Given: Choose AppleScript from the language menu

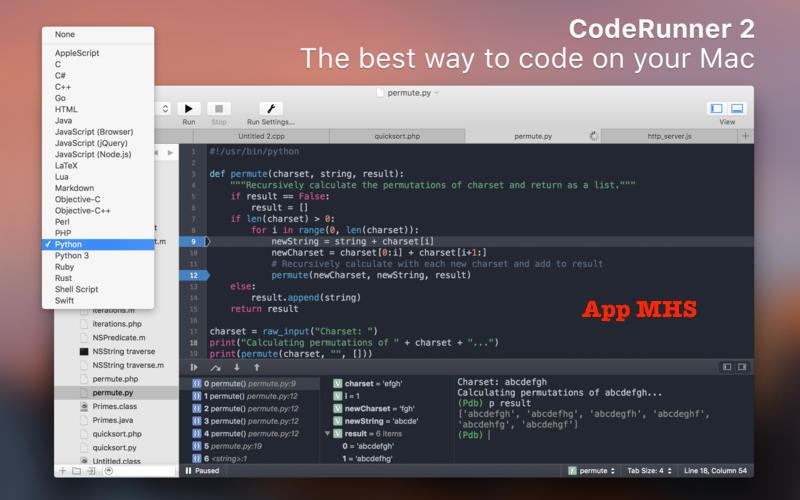Looking at the screenshot, I should click(98, 53).
